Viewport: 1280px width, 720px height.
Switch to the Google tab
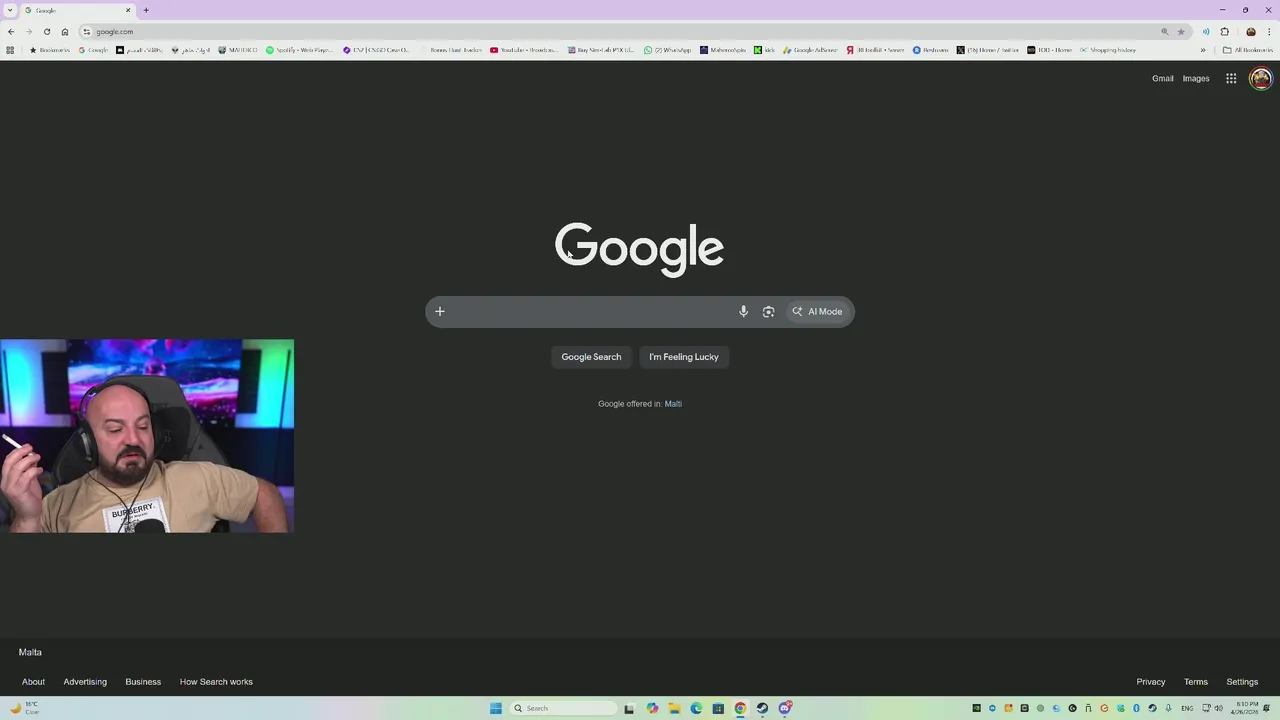[76, 10]
